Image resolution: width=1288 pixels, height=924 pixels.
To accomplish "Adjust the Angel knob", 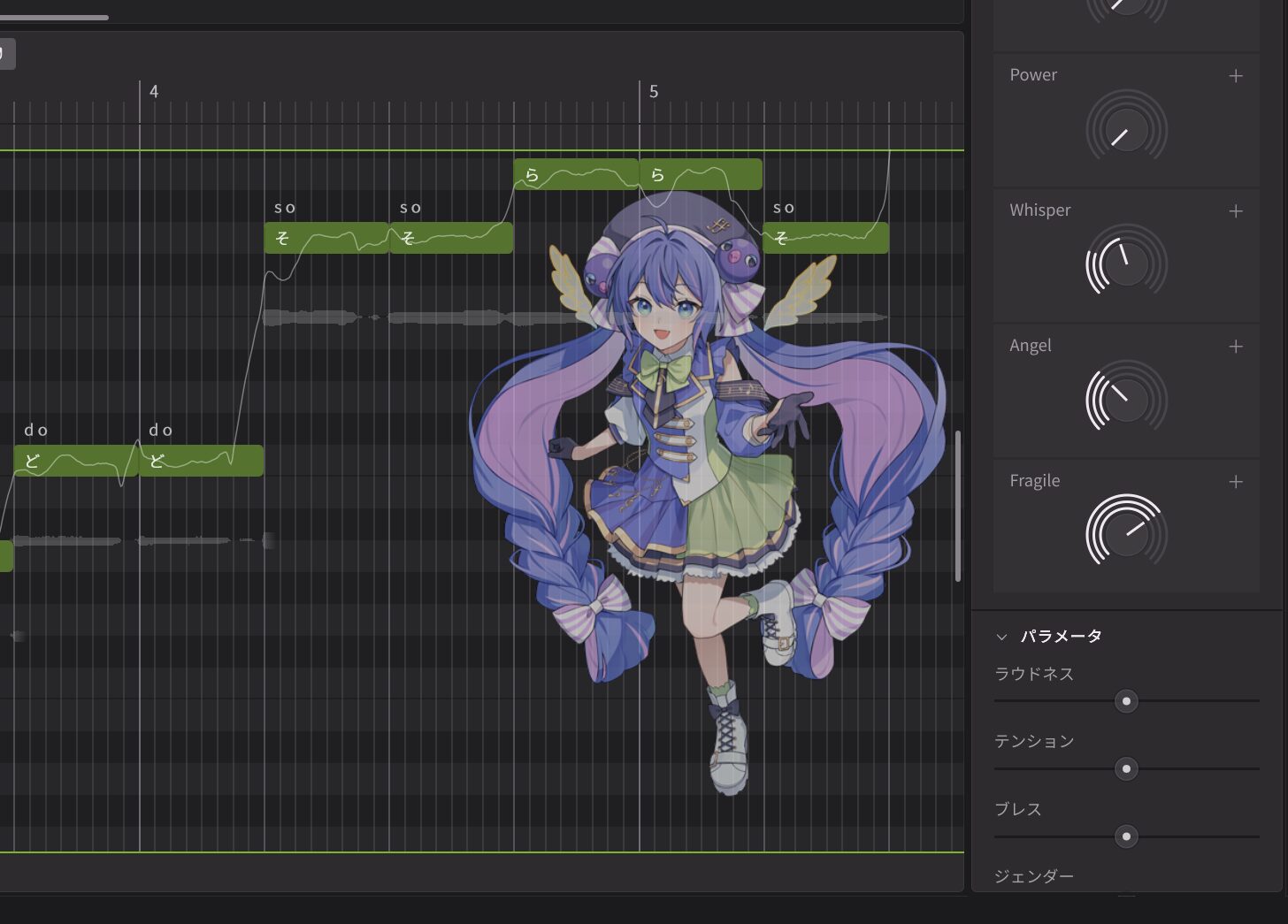I will [x=1126, y=400].
